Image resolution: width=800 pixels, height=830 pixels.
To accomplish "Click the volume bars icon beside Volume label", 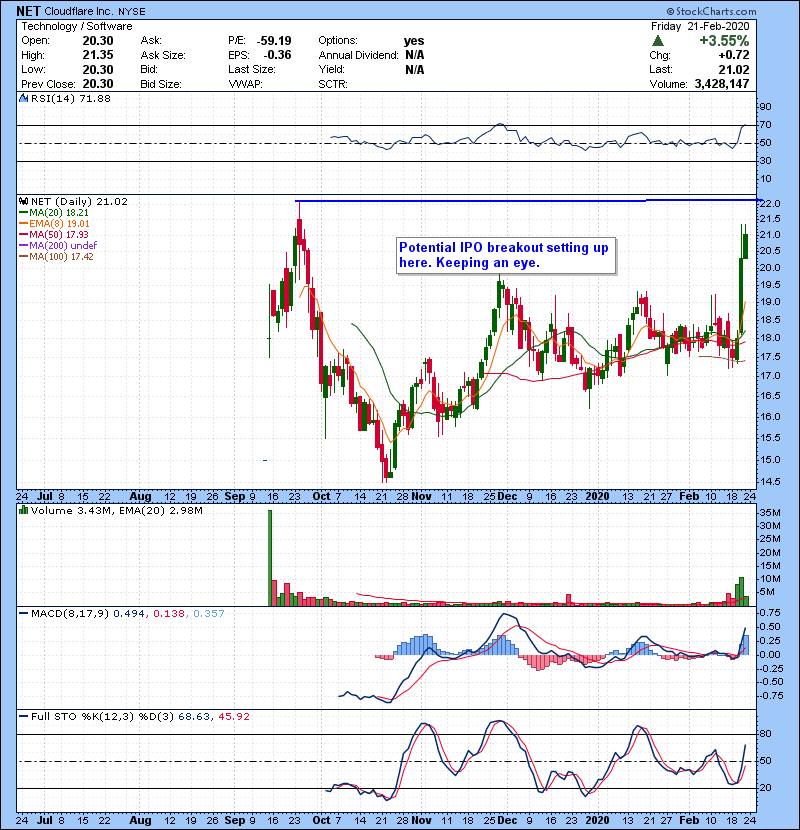I will 24,510.
